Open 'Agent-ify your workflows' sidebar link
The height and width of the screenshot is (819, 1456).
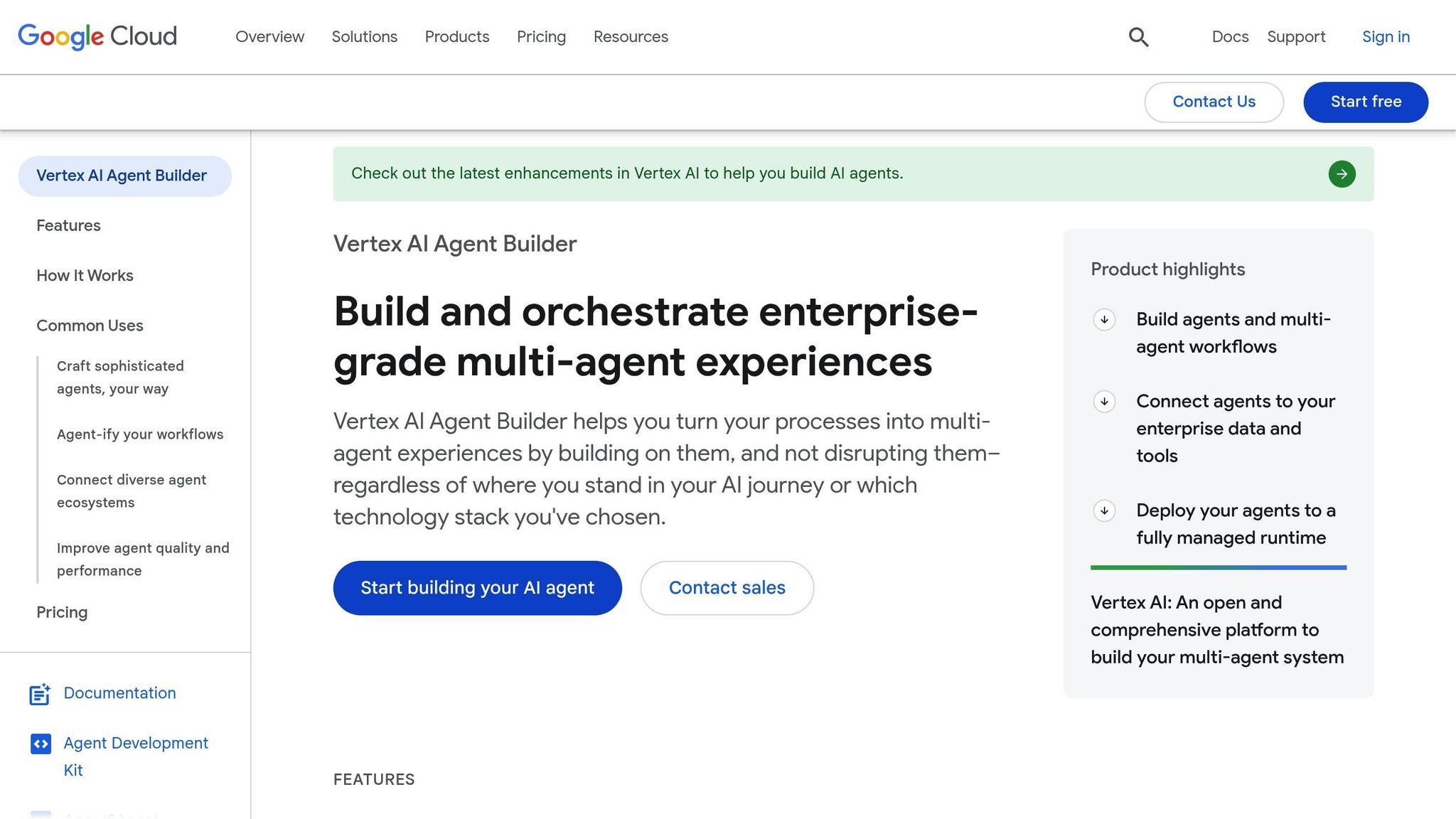pos(140,434)
